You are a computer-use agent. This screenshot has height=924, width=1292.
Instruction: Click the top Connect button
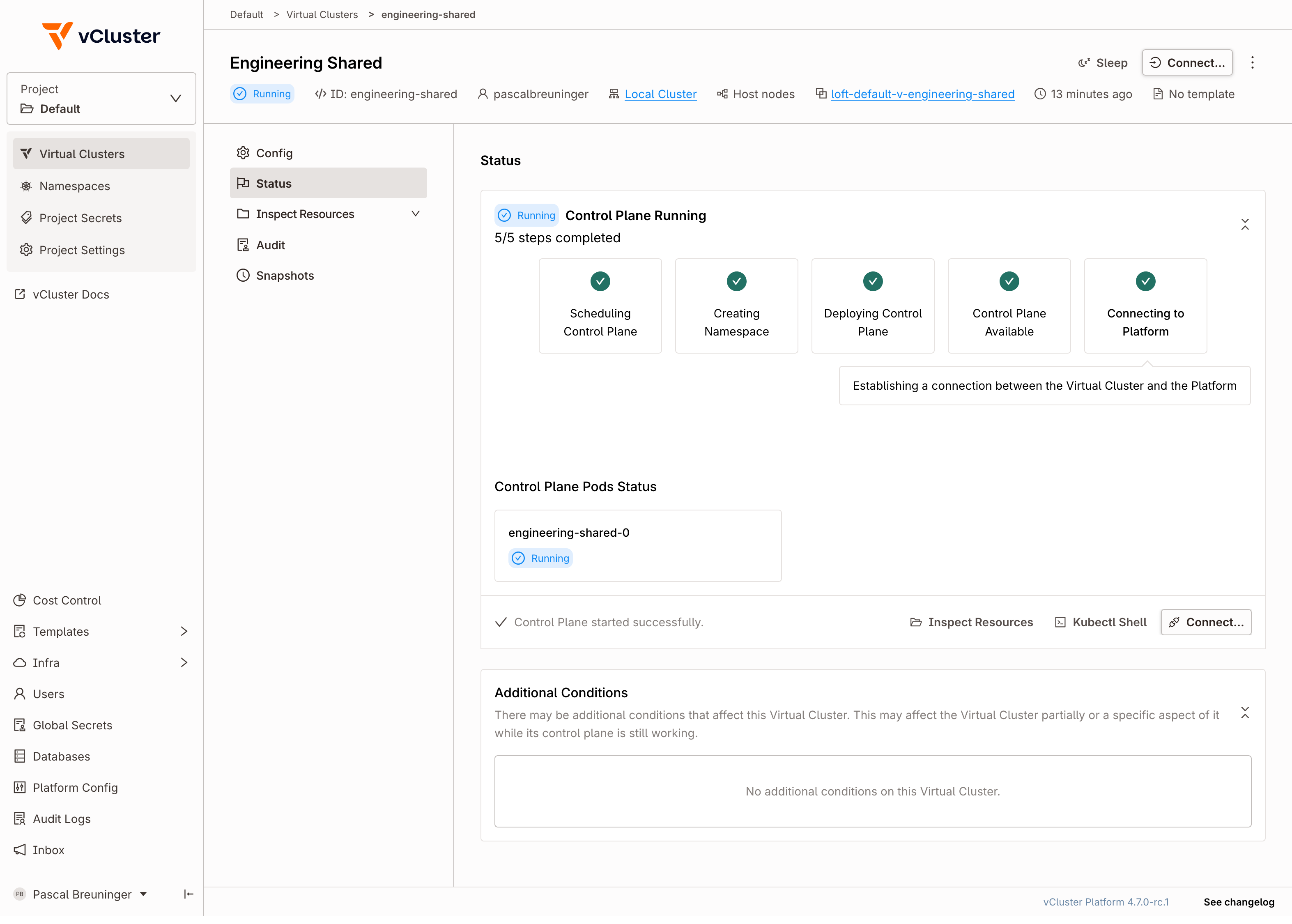[1187, 63]
